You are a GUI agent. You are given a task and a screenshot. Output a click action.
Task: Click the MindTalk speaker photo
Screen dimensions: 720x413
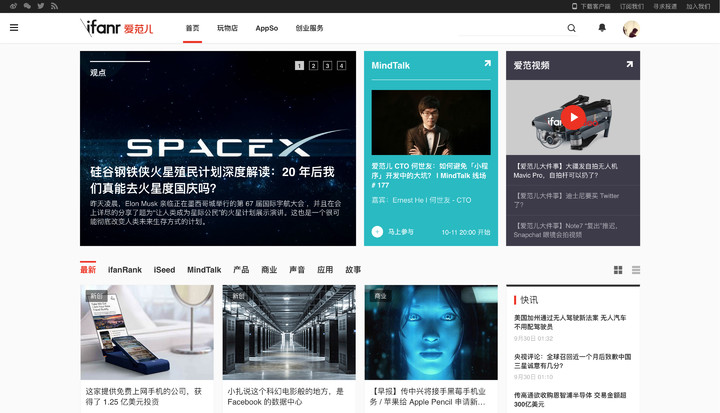click(x=431, y=122)
